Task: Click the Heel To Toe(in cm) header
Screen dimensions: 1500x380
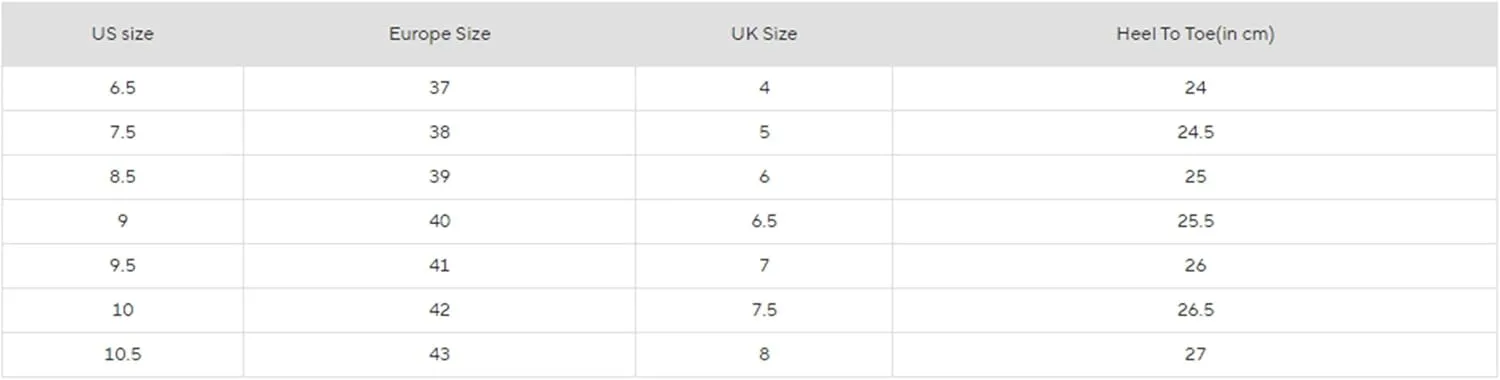Action: (x=1195, y=34)
